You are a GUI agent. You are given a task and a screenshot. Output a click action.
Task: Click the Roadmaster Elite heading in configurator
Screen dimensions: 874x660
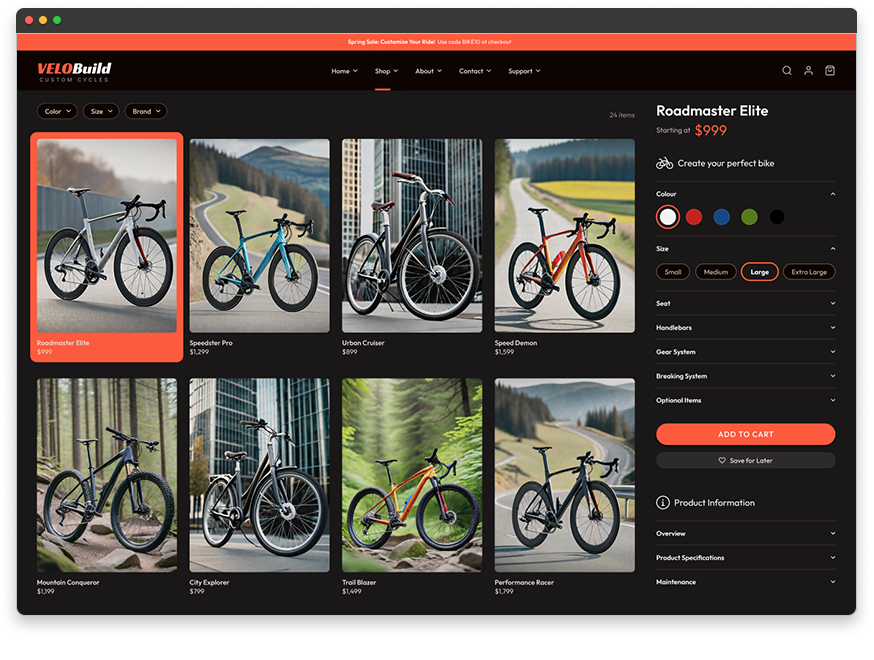point(712,111)
